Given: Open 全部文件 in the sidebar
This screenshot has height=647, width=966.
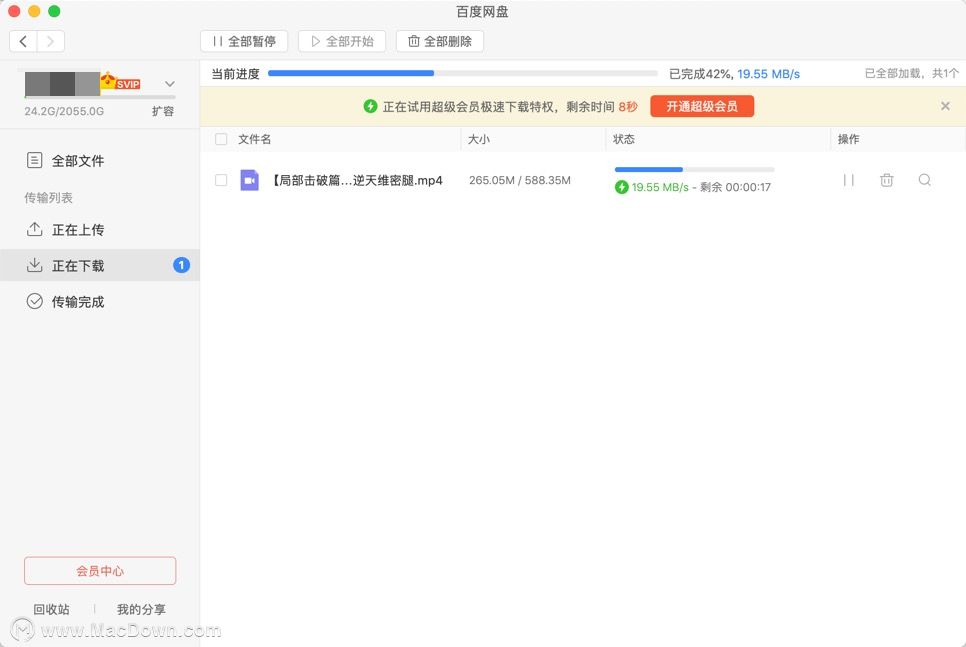Looking at the screenshot, I should coord(100,161).
